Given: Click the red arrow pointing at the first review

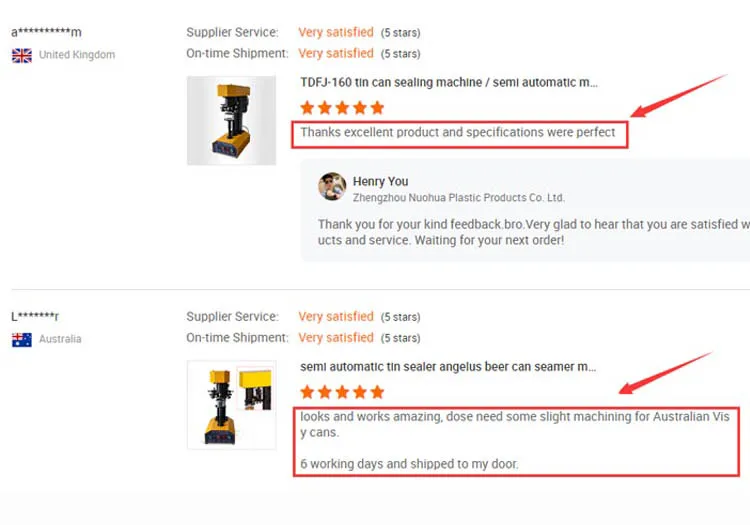Looking at the screenshot, I should 678,96.
